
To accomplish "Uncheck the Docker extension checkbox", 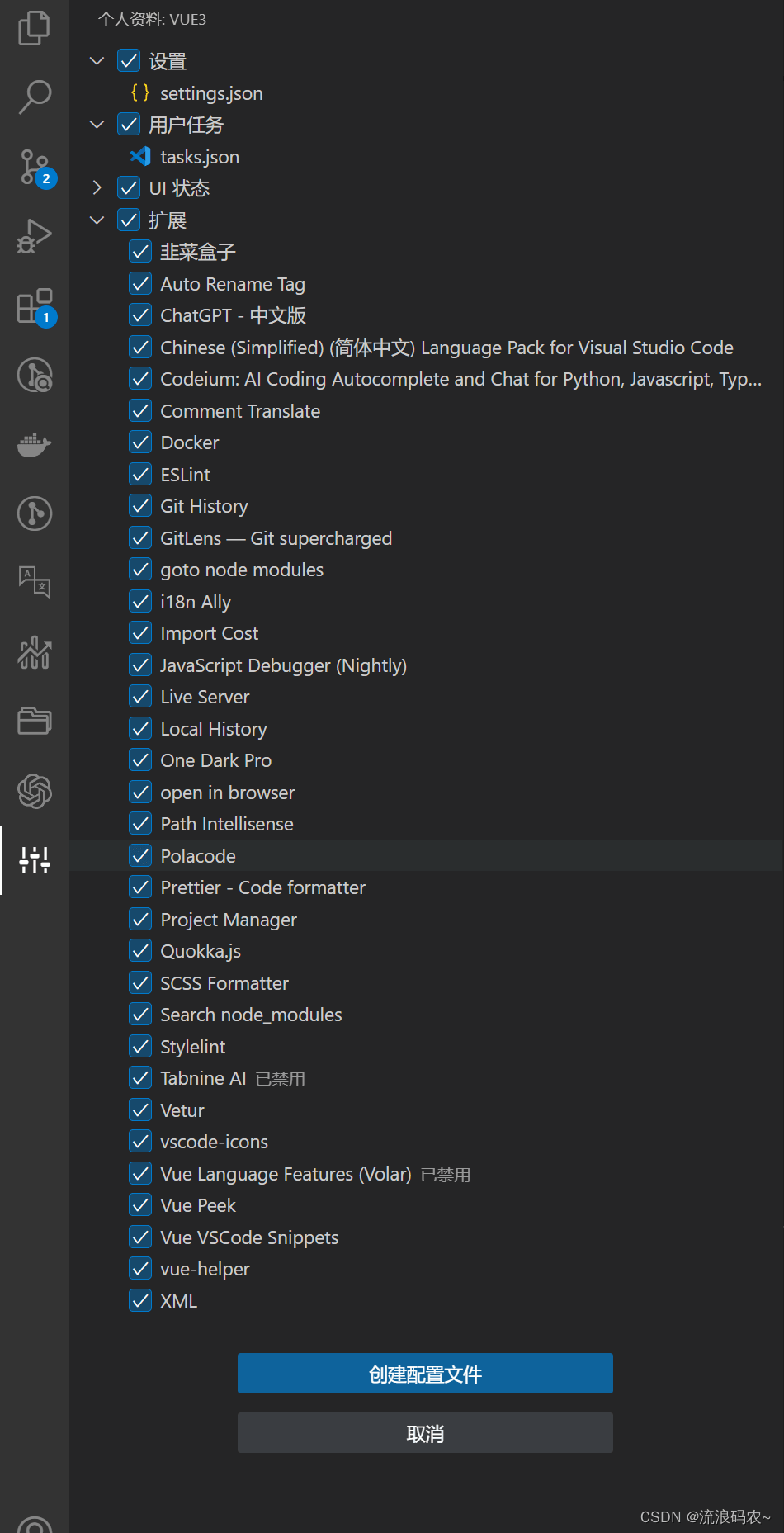I will point(140,442).
